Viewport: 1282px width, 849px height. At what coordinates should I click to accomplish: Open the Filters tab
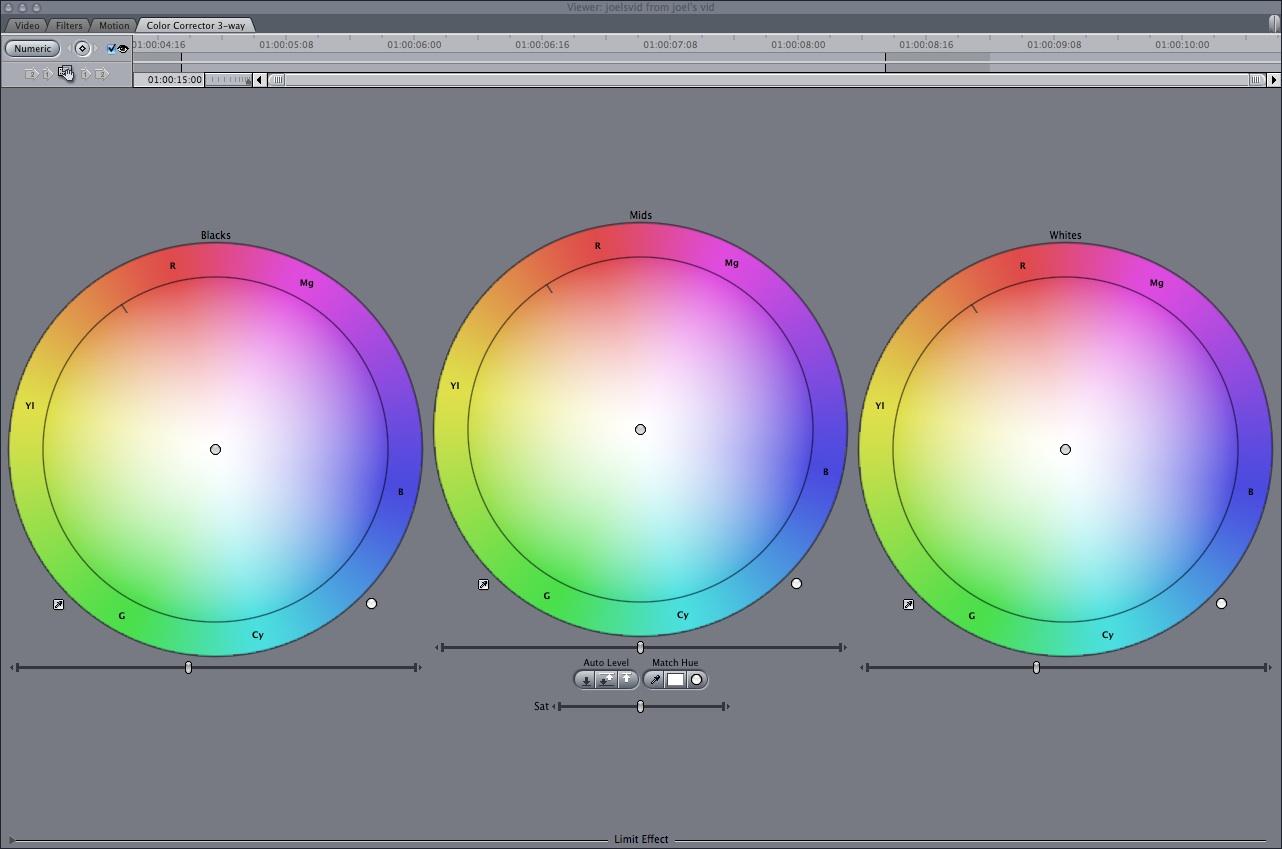[x=69, y=25]
